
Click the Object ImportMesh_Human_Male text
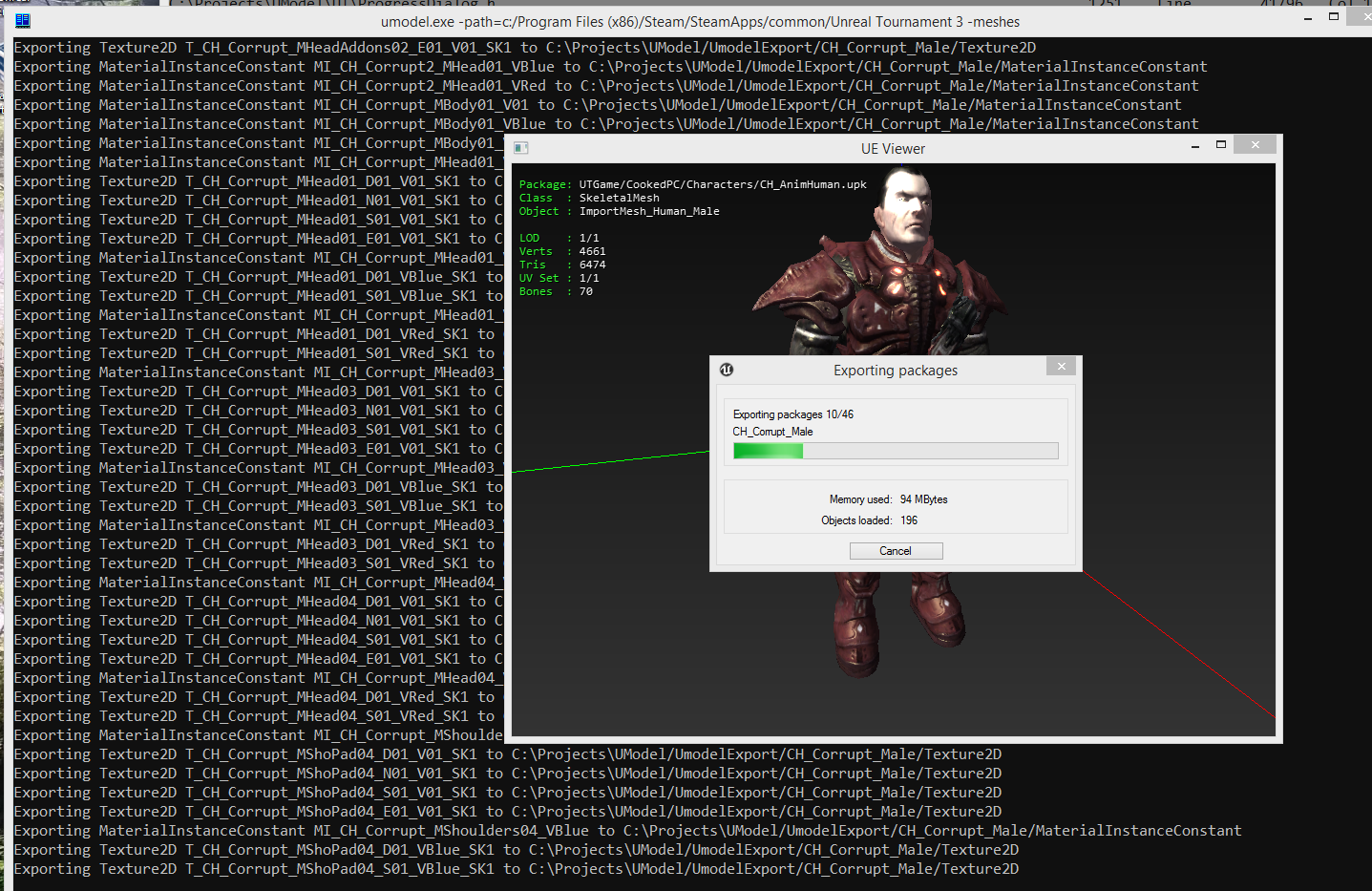point(620,211)
